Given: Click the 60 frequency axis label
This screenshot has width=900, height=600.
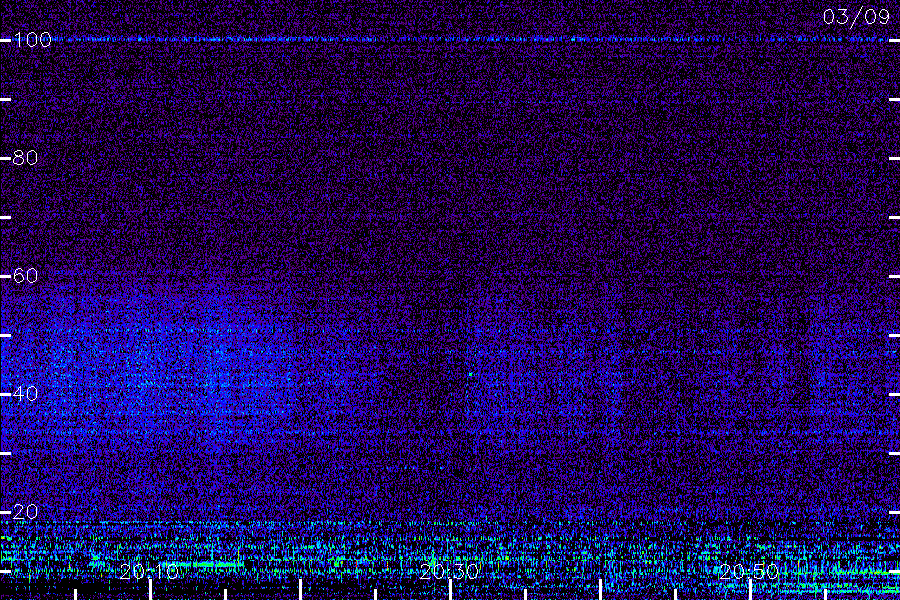Looking at the screenshot, I should pos(25,276).
